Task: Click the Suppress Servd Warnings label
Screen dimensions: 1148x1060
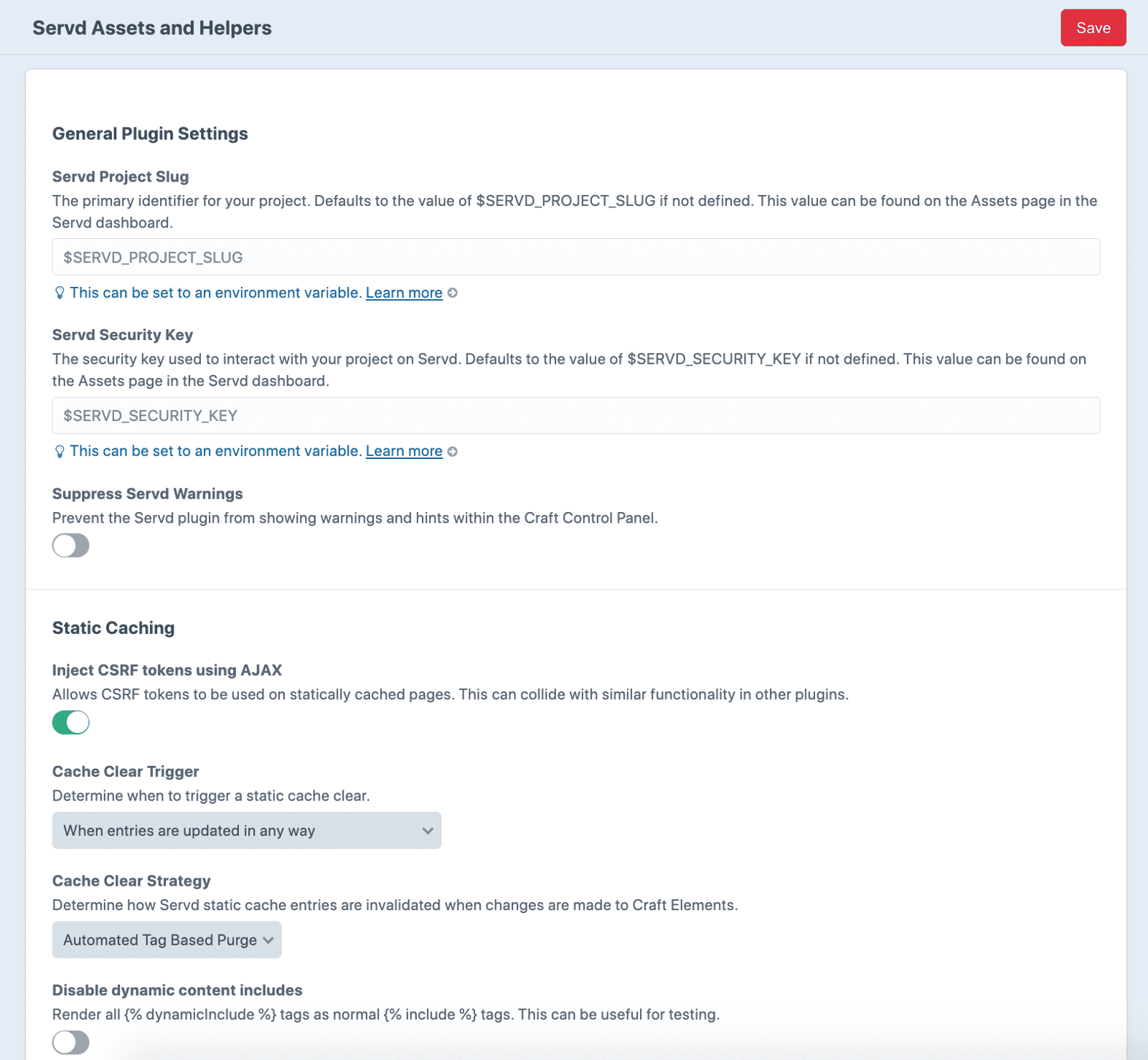Action: pyautogui.click(x=148, y=493)
